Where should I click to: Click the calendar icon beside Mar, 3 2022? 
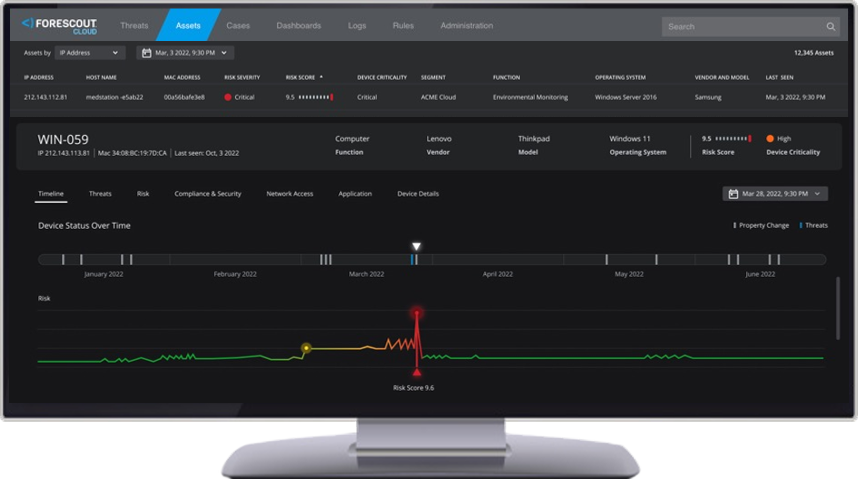(146, 53)
